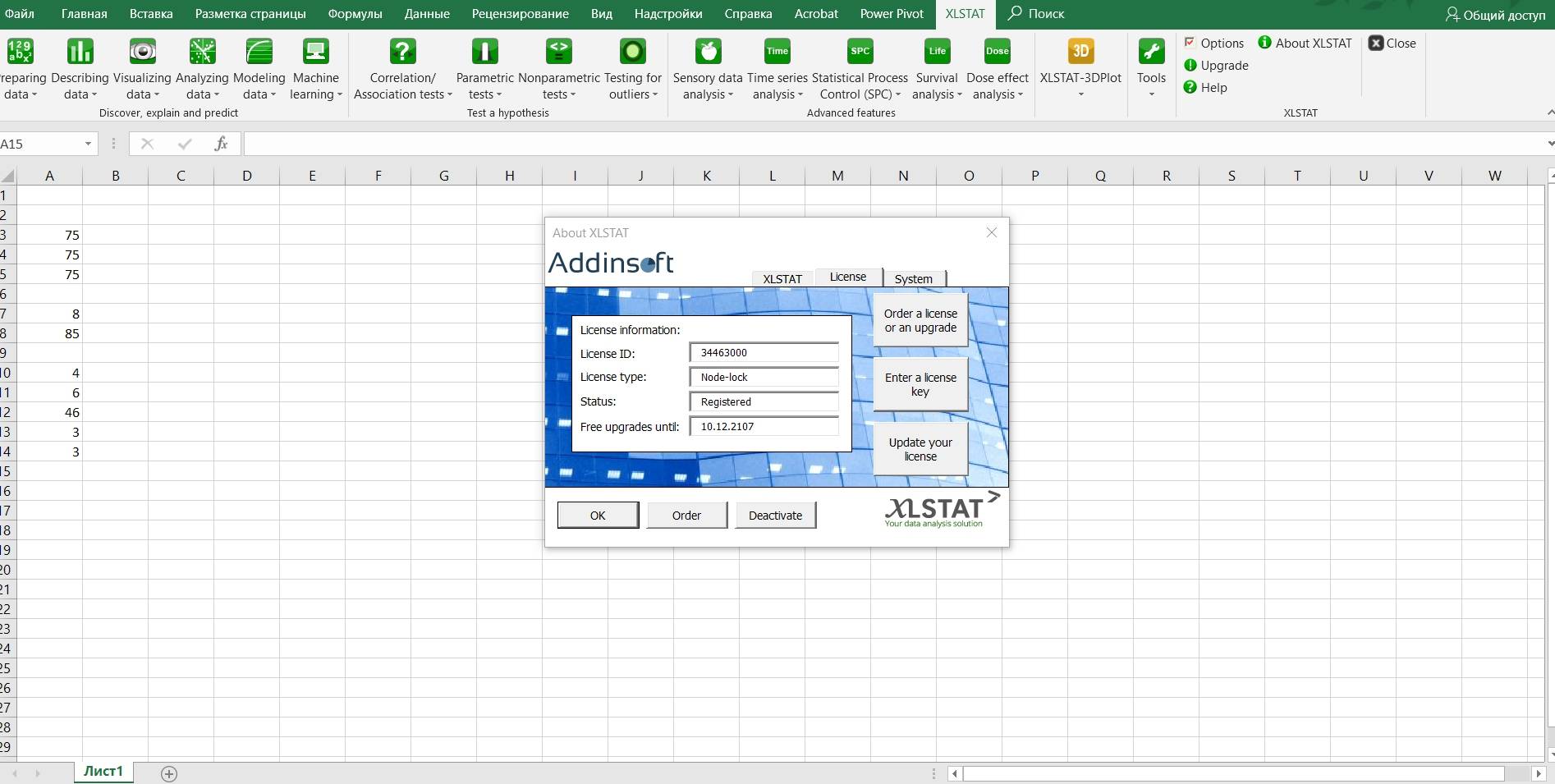Switch to the Формулы tab
Screen dimensions: 1555x784
355,14
